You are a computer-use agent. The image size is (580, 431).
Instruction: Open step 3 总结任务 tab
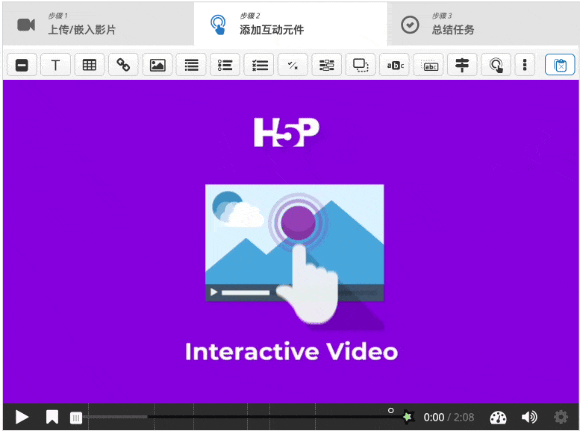click(483, 24)
